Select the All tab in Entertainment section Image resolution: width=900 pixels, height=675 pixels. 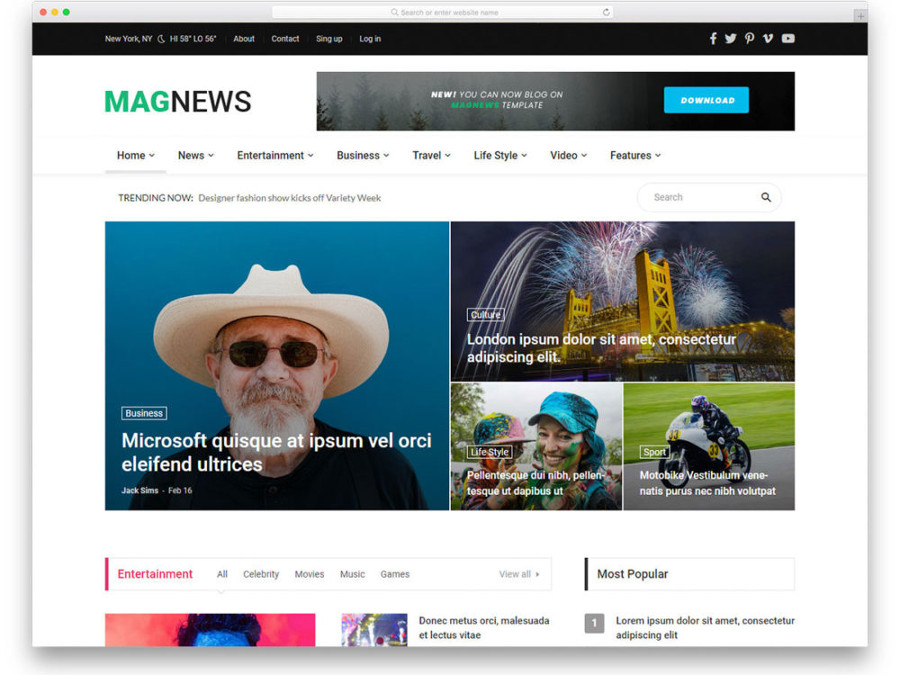coord(222,574)
